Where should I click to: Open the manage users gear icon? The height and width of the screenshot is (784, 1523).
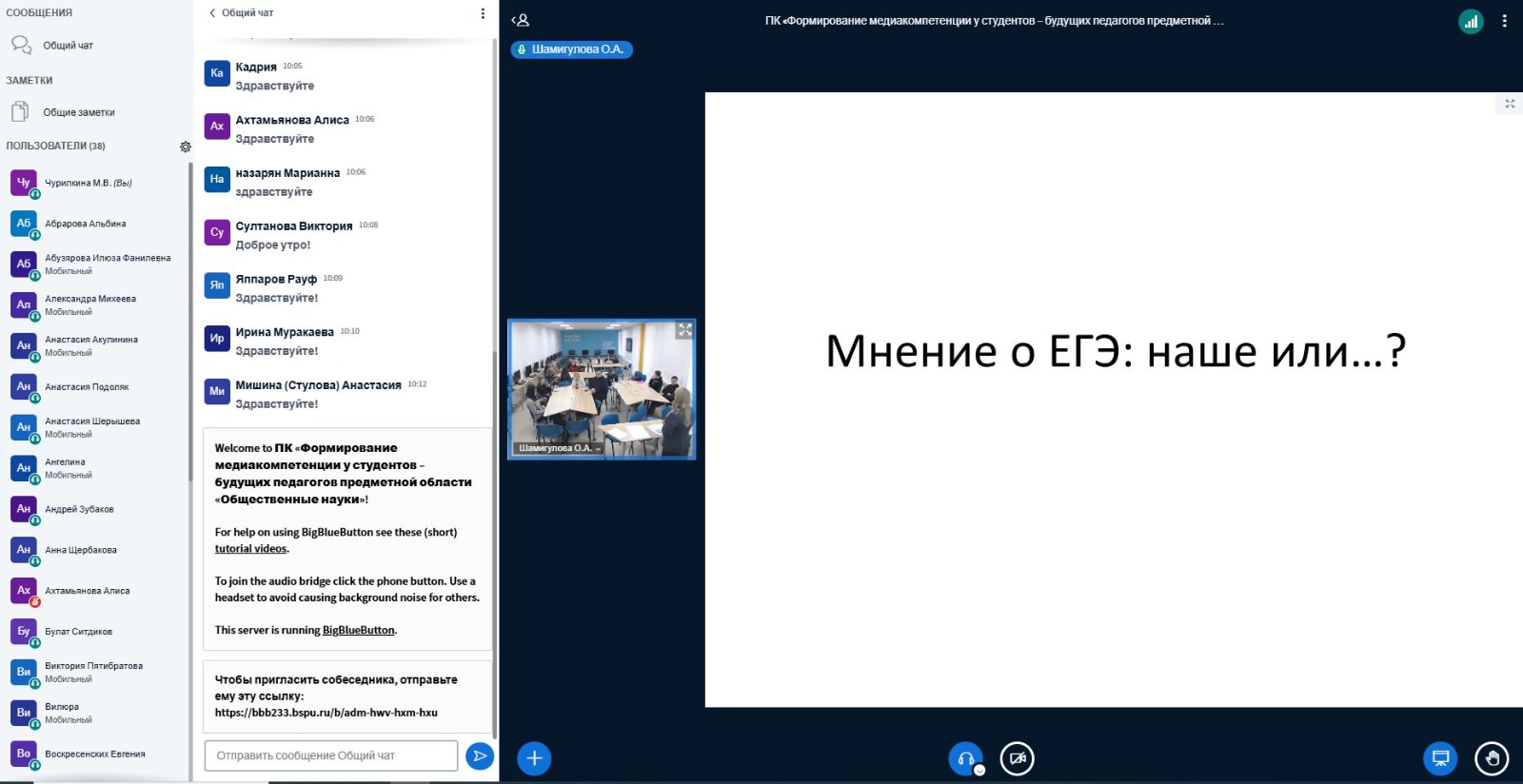pos(186,147)
